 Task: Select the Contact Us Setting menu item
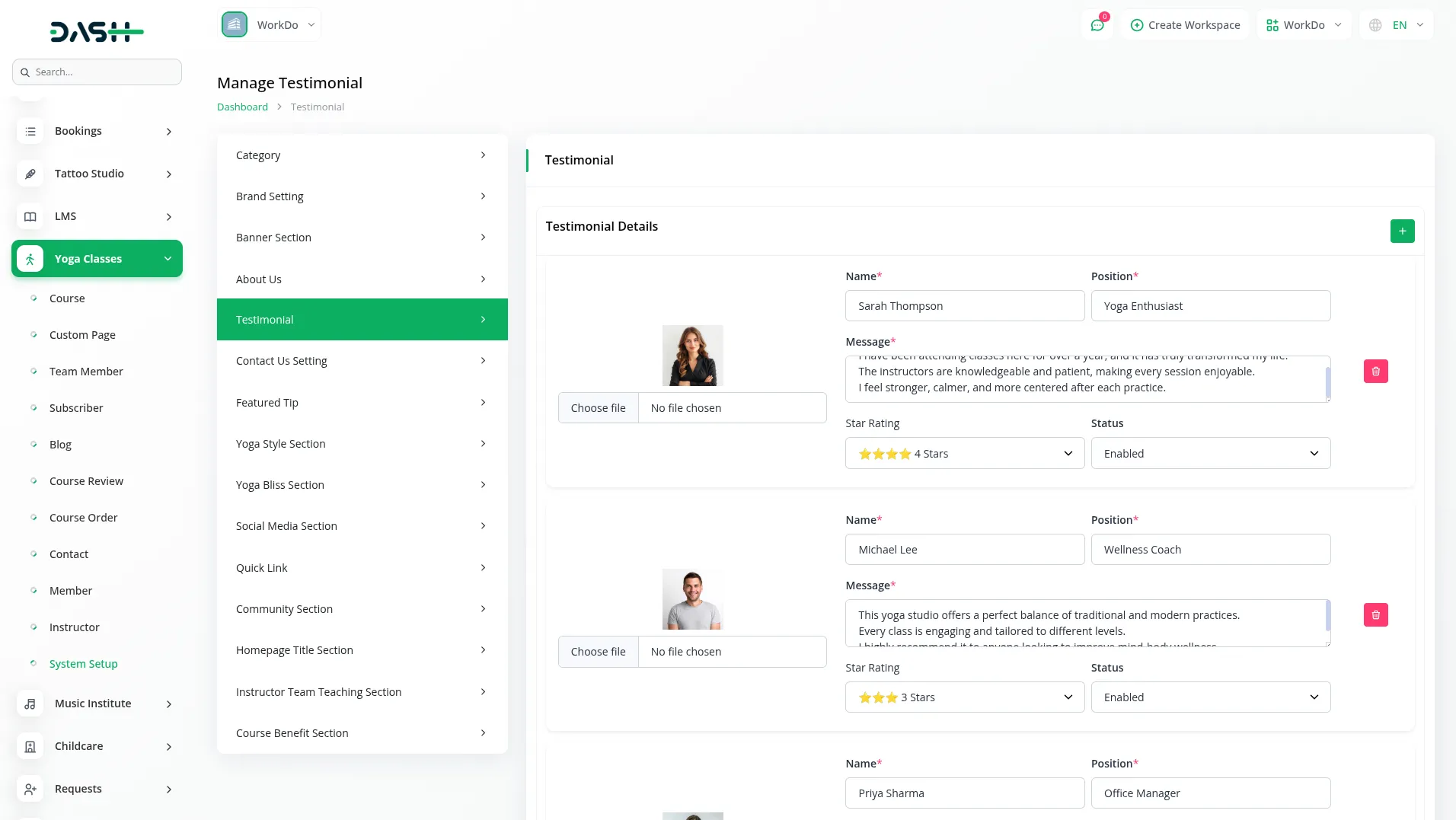(362, 361)
